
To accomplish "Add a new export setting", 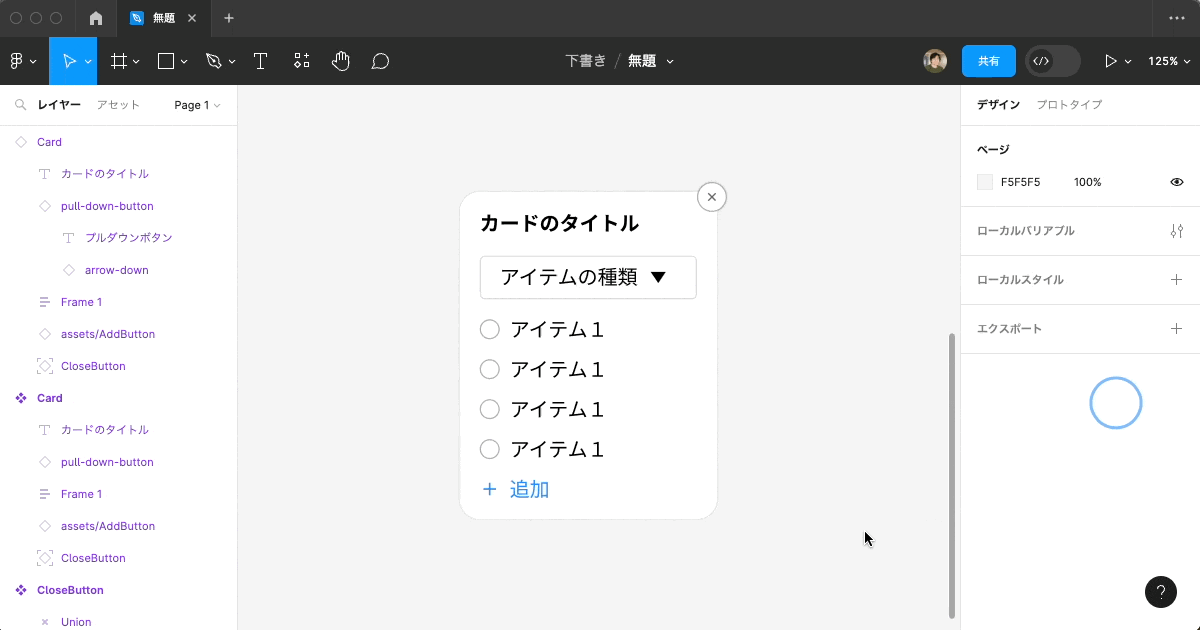I will tap(1176, 329).
